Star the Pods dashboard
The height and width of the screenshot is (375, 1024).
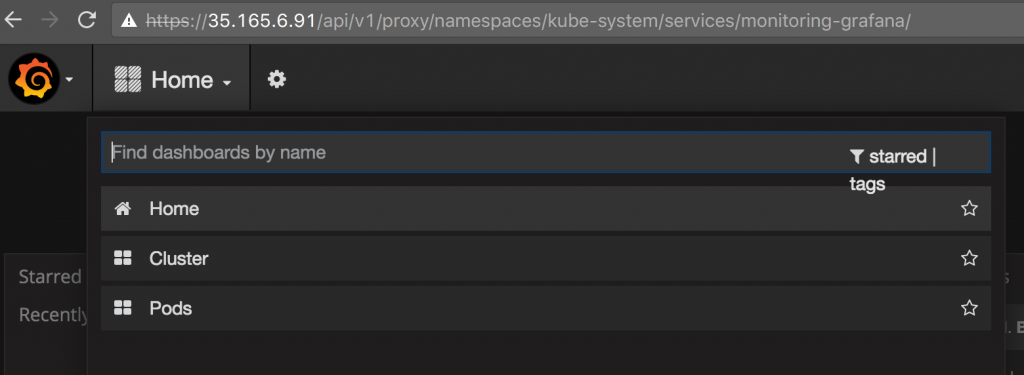pyautogui.click(x=969, y=308)
